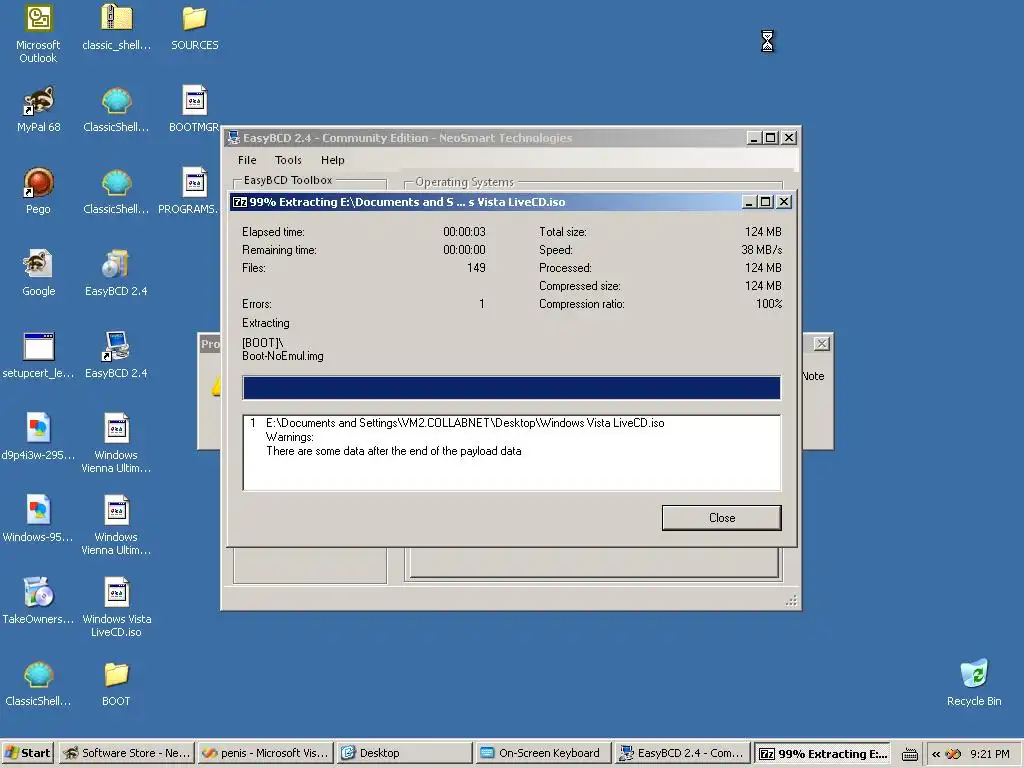This screenshot has width=1024, height=768.
Task: Click the Speed value '38 MB/s'
Action: [x=761, y=249]
